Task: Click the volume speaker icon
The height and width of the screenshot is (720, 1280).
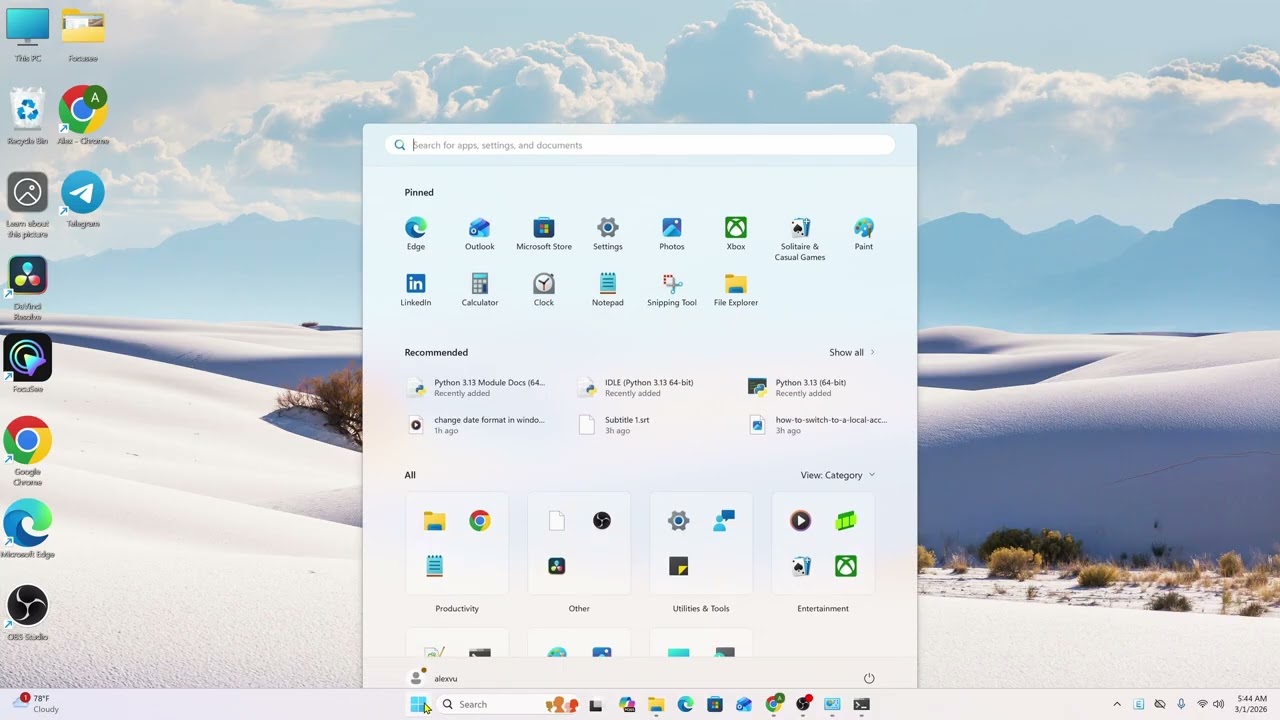Action: pos(1218,704)
